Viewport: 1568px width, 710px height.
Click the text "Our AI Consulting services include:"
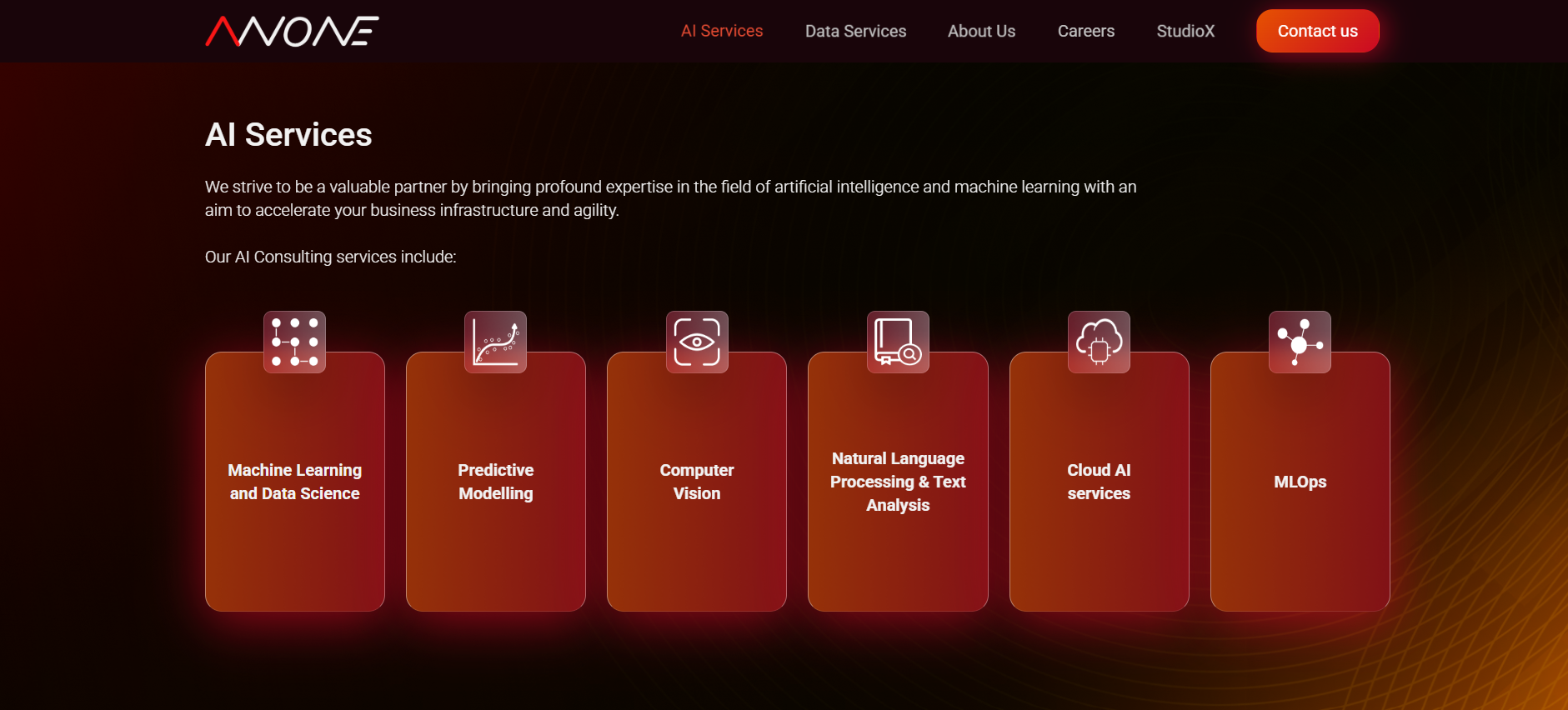pyautogui.click(x=331, y=257)
